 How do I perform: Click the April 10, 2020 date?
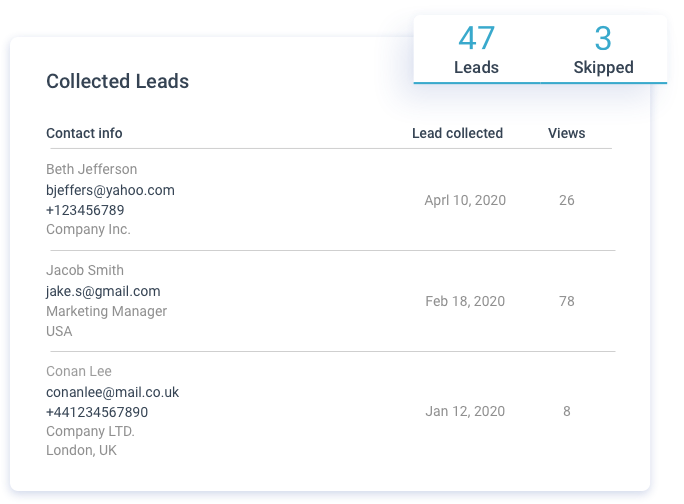pos(465,200)
